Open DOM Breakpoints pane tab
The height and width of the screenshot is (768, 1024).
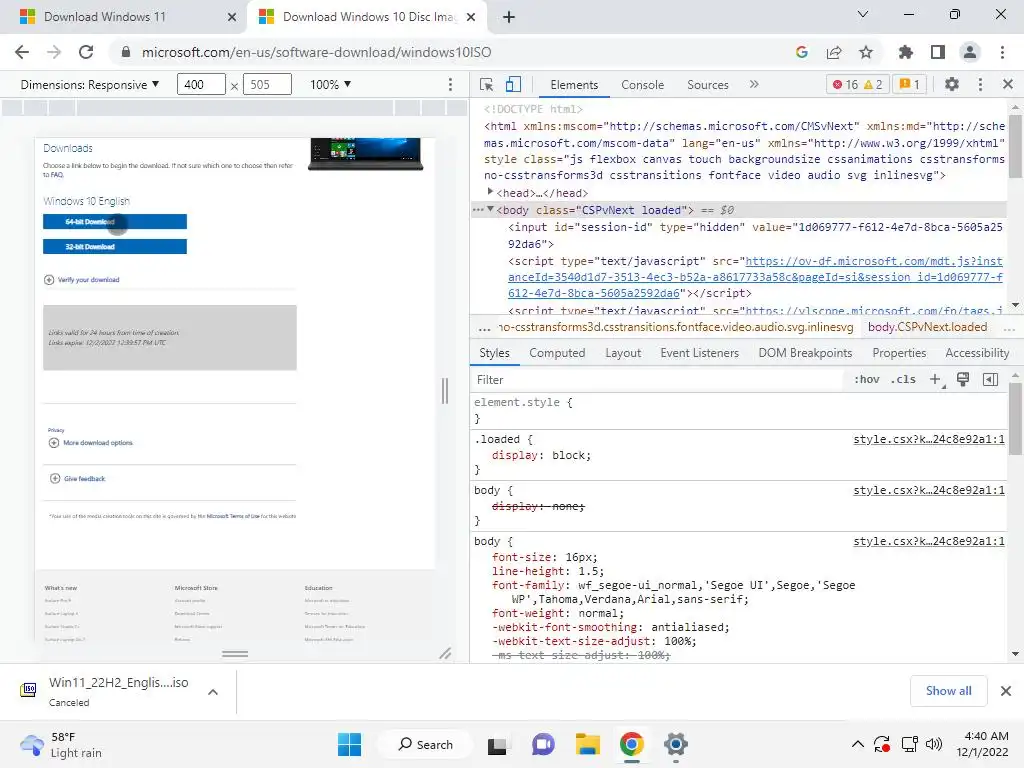pyautogui.click(x=805, y=353)
